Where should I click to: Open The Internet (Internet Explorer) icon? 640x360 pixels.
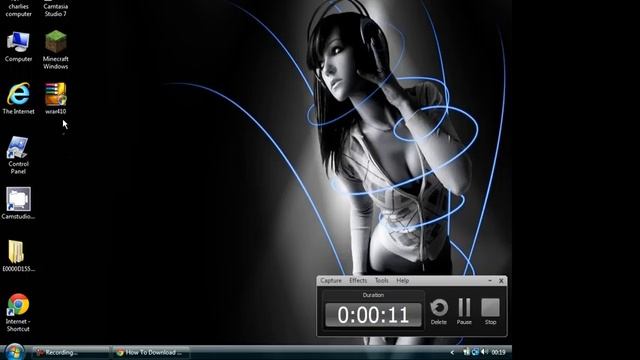[x=18, y=98]
